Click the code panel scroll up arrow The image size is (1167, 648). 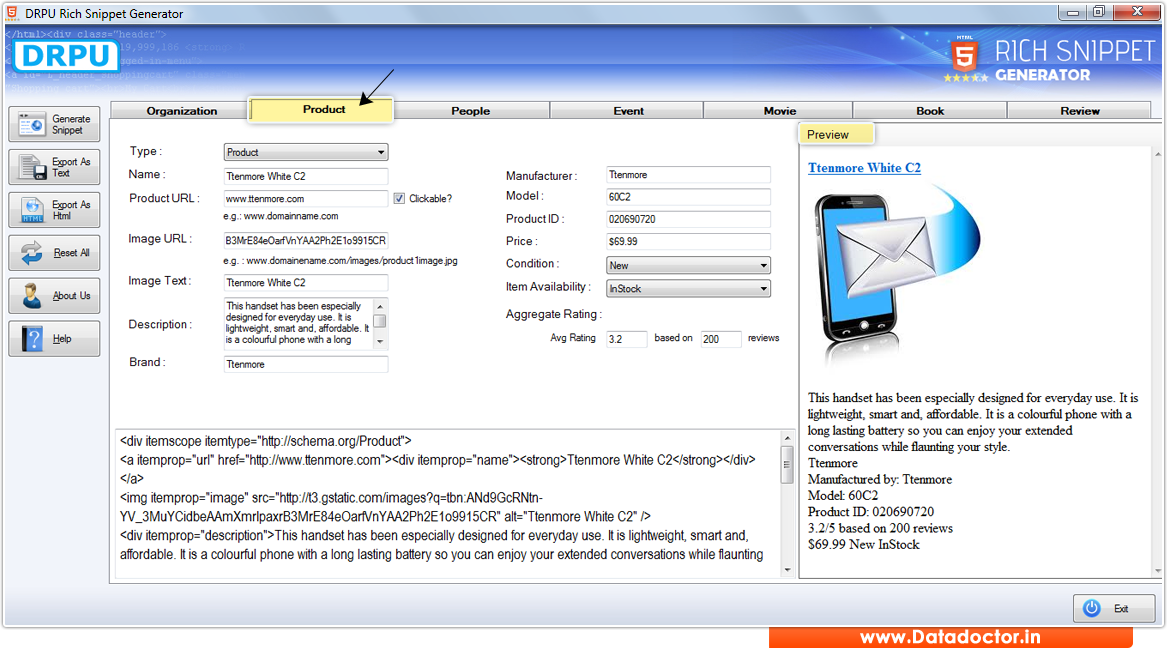tap(787, 437)
